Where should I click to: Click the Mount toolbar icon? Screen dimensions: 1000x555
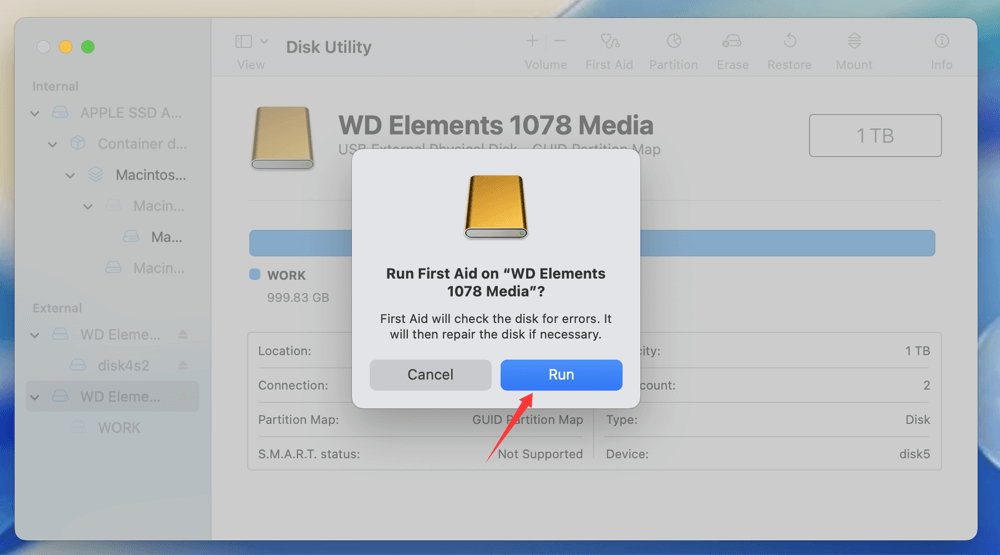[855, 41]
